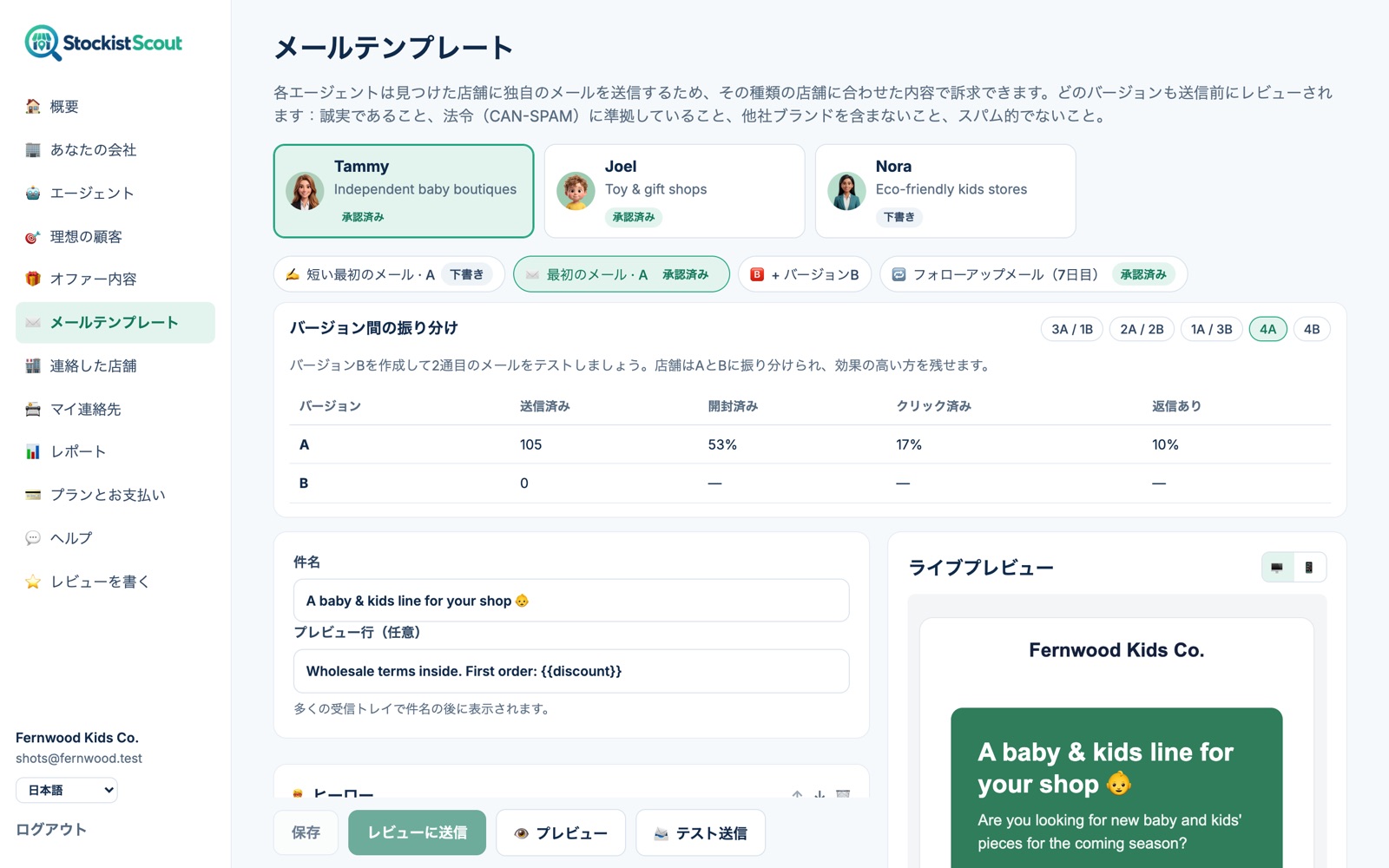Open レポート with the bar chart icon
The width and height of the screenshot is (1389, 868).
coord(115,452)
